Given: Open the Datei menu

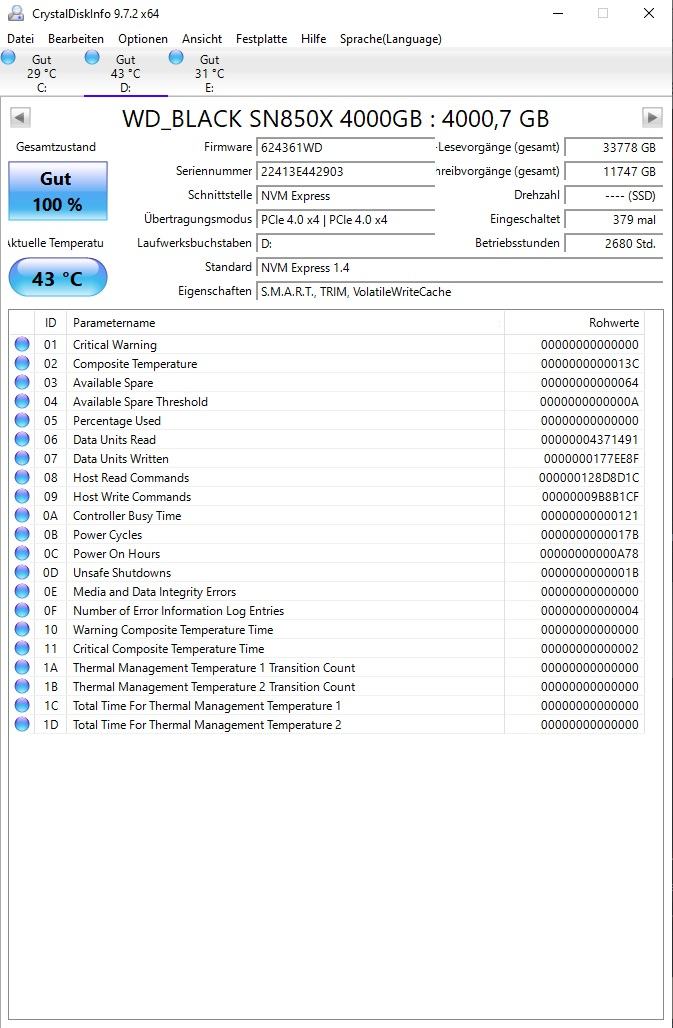Looking at the screenshot, I should 20,39.
